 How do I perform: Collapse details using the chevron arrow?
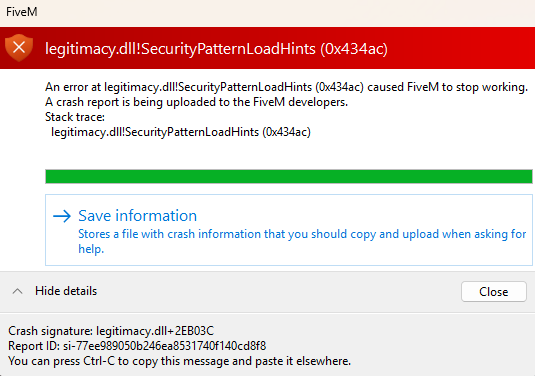click(17, 291)
